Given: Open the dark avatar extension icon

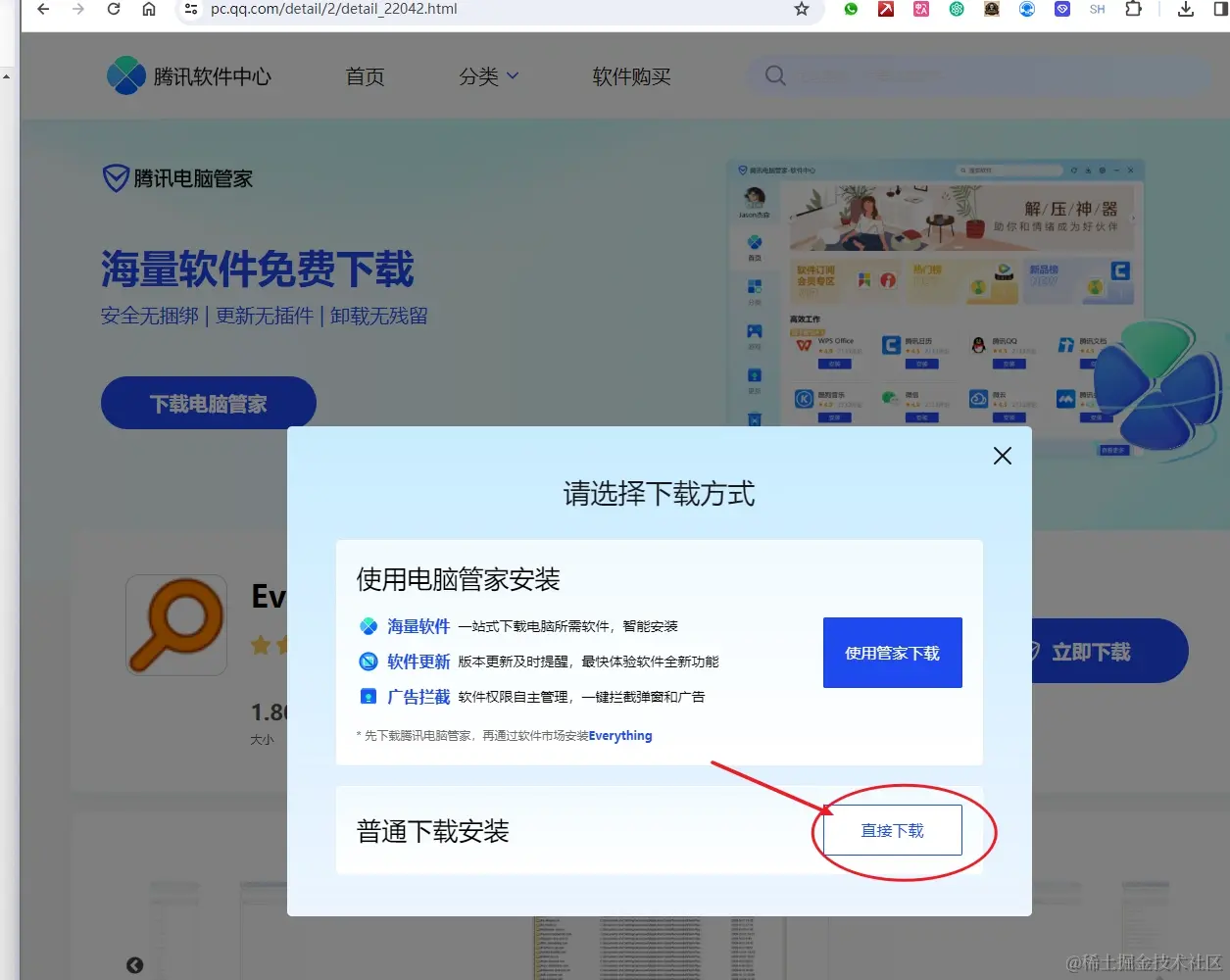Looking at the screenshot, I should [992, 9].
